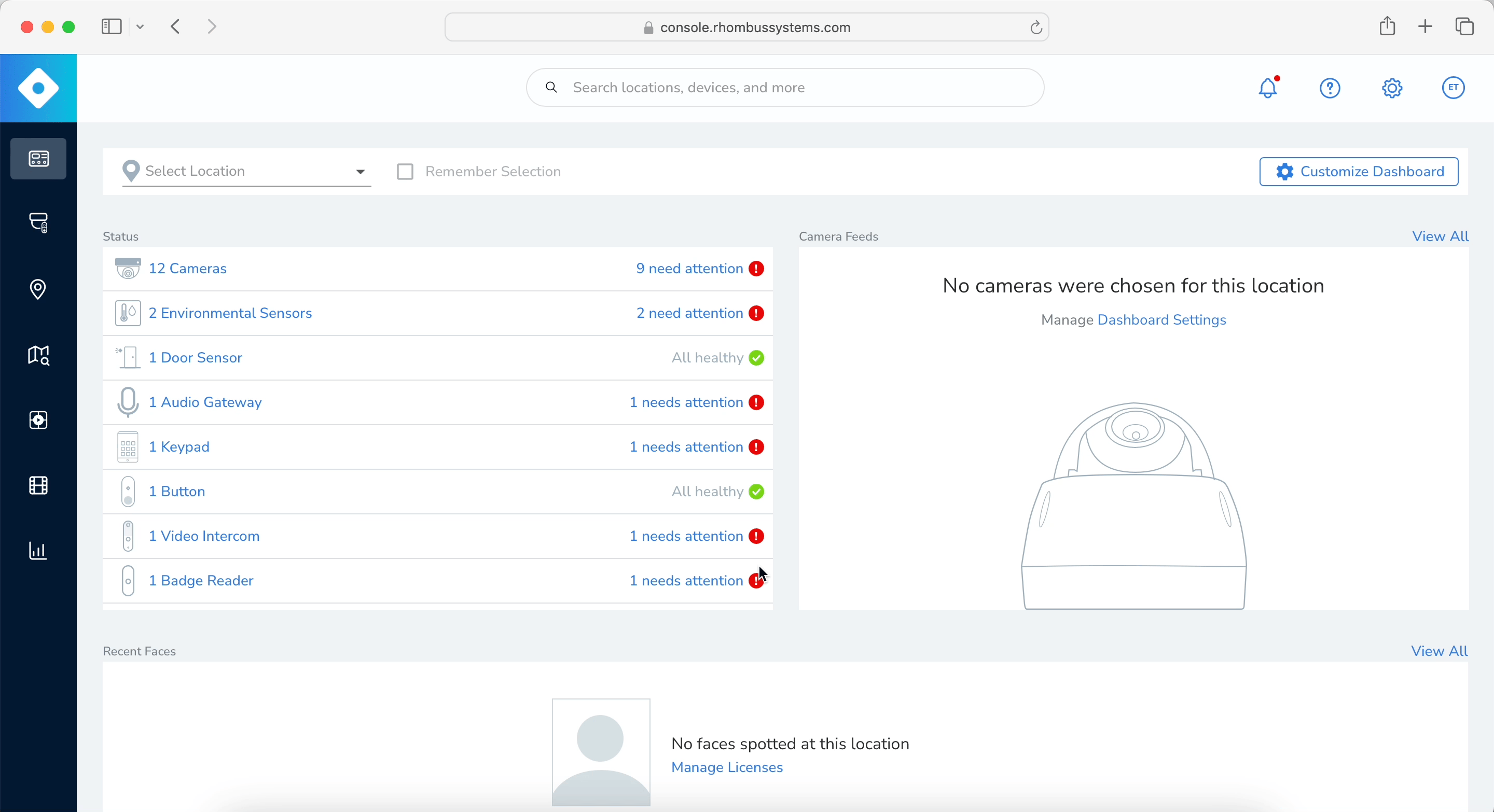Open the 1 Audio Gateway link
Viewport: 1494px width, 812px height.
[205, 402]
